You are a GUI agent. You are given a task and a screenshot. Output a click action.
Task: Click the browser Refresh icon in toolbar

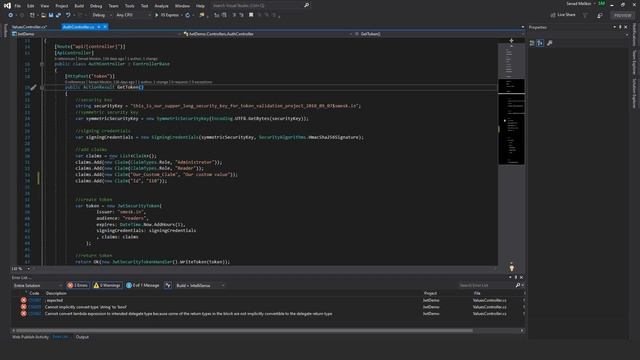pos(188,15)
